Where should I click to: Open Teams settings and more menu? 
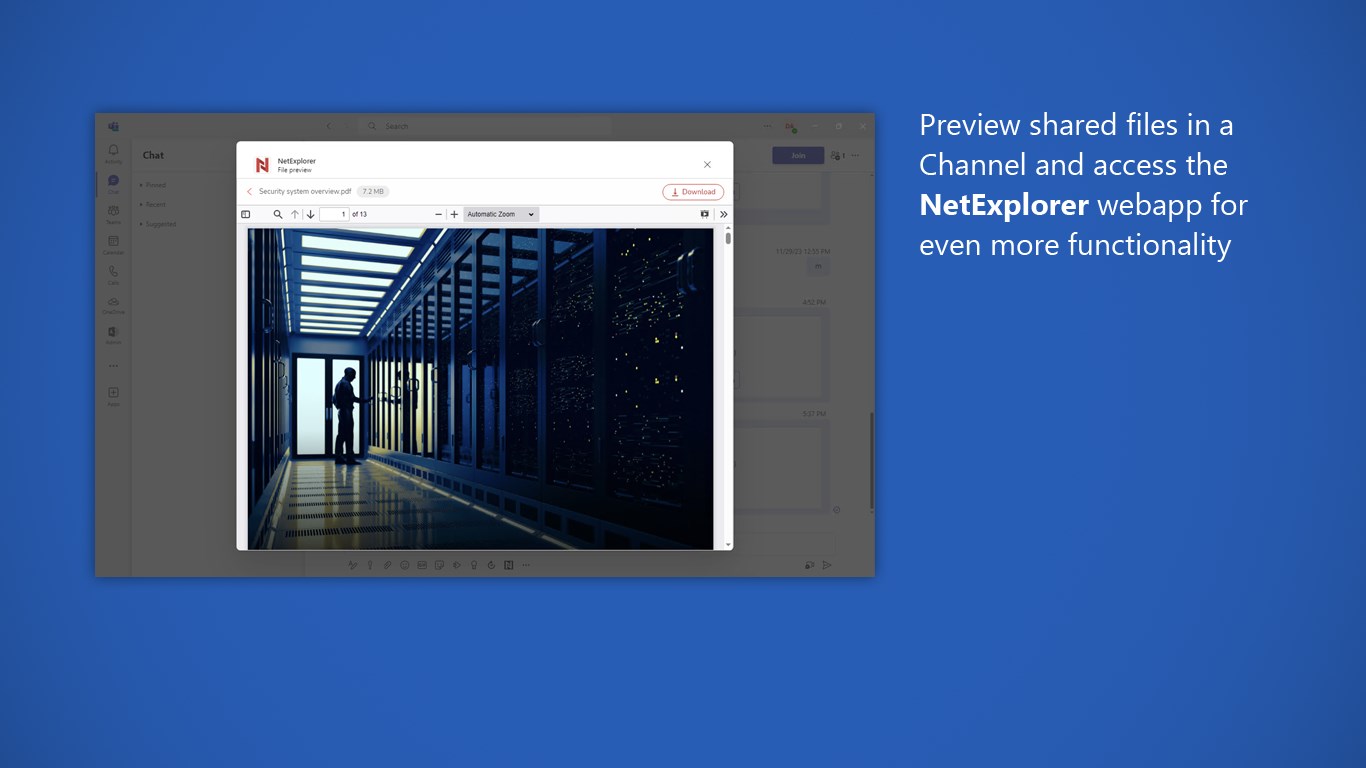pyautogui.click(x=767, y=126)
